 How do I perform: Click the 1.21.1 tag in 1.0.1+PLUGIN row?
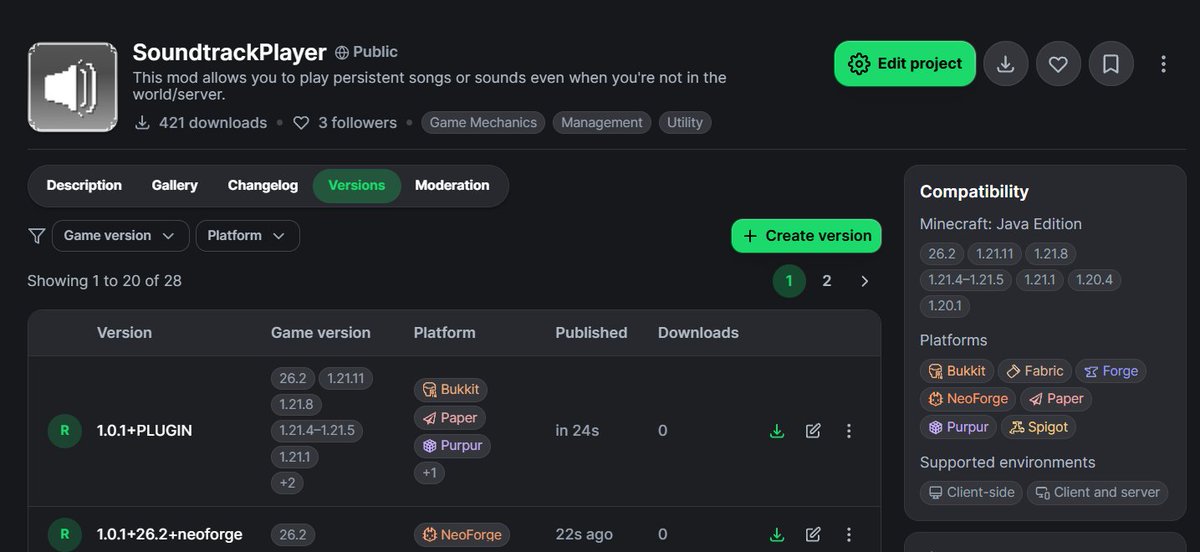coord(293,457)
